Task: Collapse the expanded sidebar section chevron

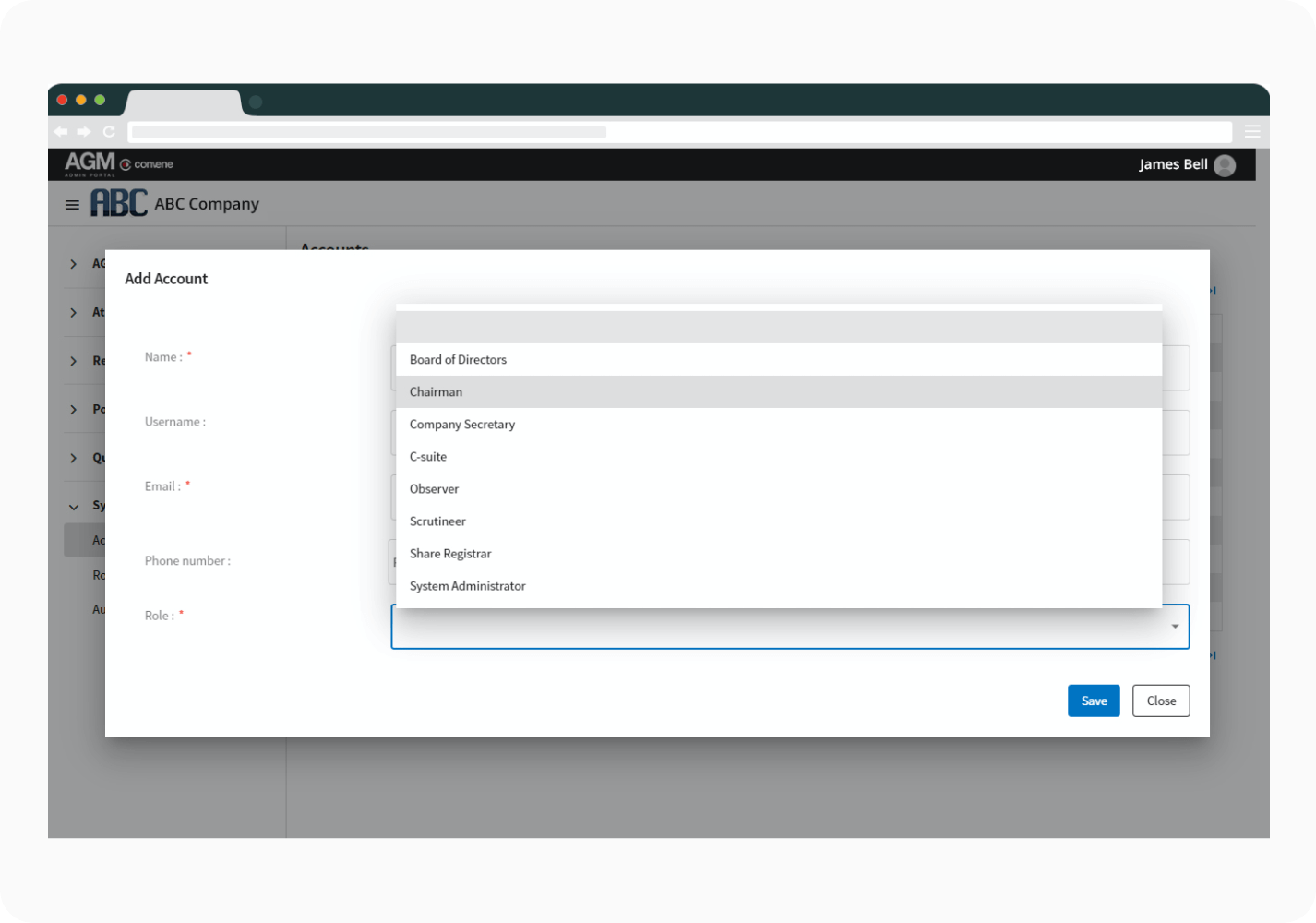Action: (x=74, y=507)
